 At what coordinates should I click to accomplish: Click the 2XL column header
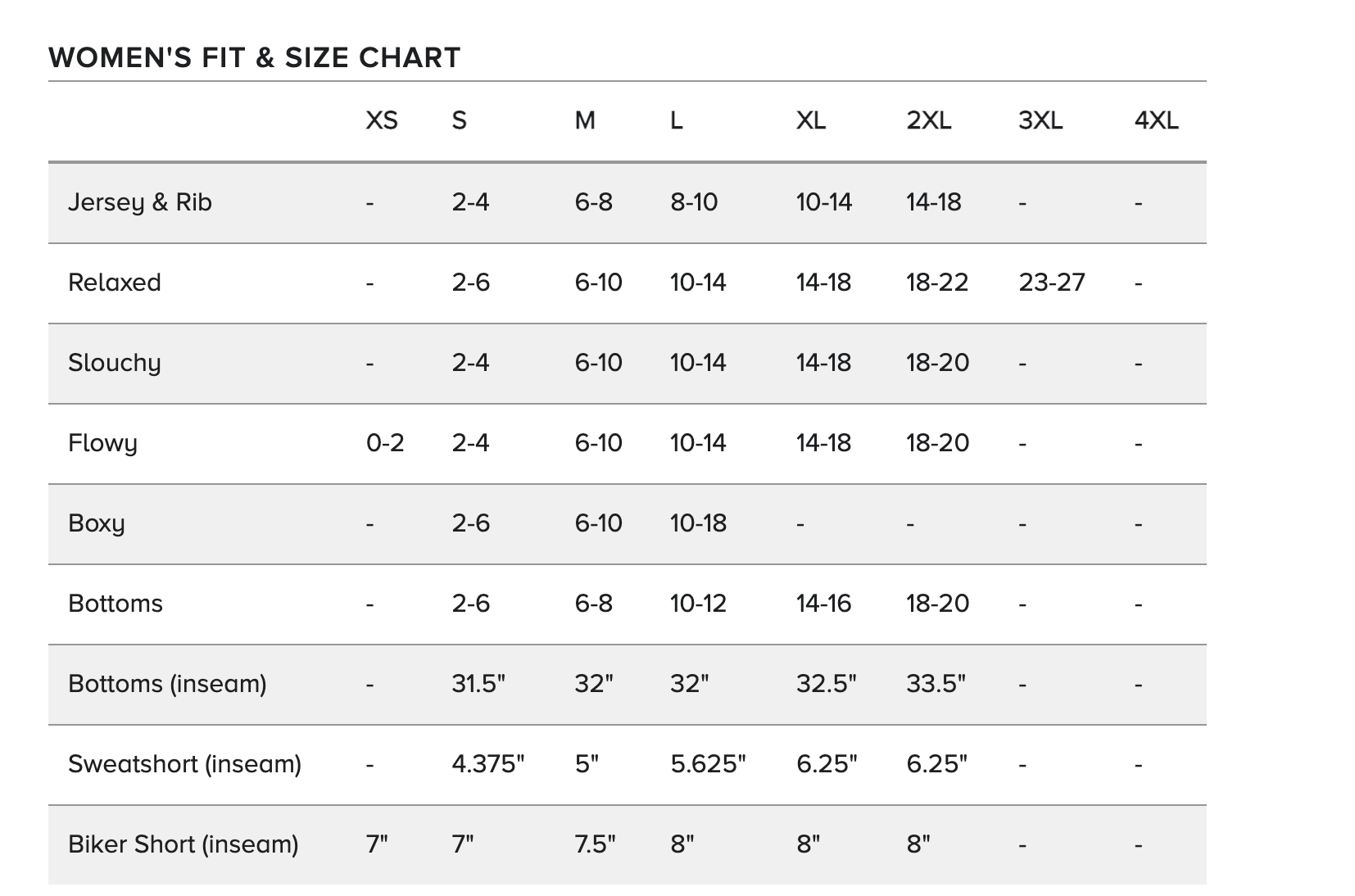coord(928,120)
